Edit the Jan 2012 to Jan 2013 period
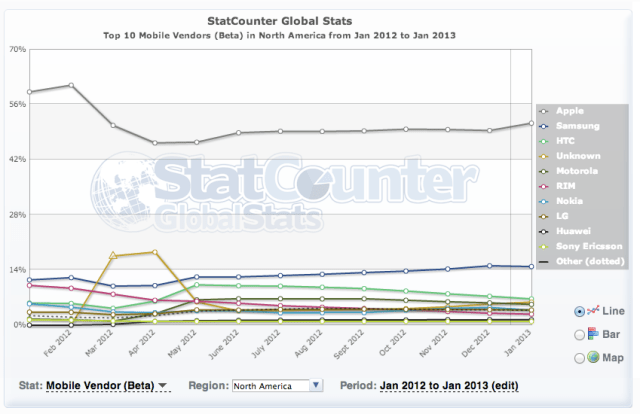The image size is (640, 414). point(448,385)
